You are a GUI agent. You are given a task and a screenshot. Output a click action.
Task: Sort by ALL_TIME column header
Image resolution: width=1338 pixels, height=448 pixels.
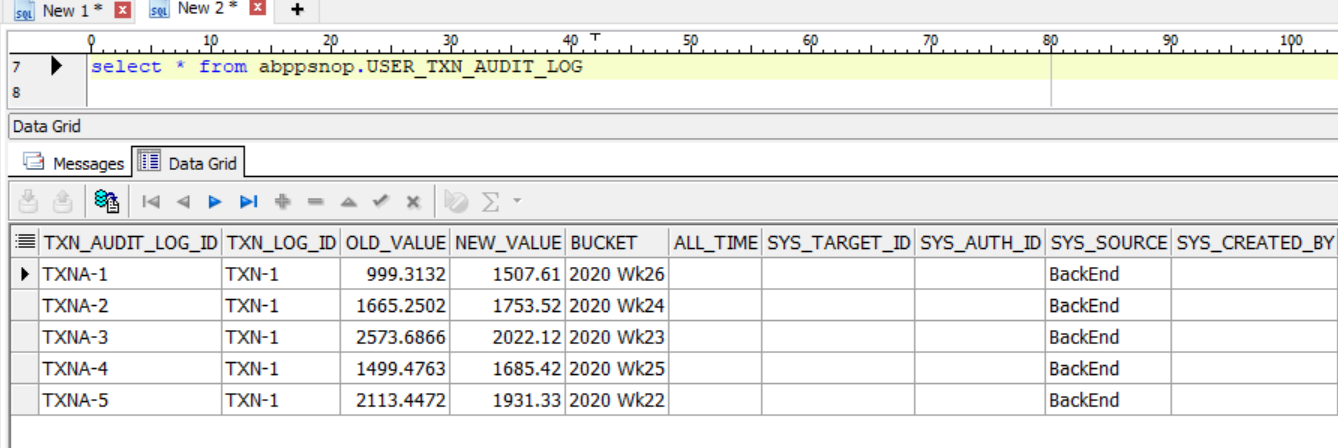point(716,242)
